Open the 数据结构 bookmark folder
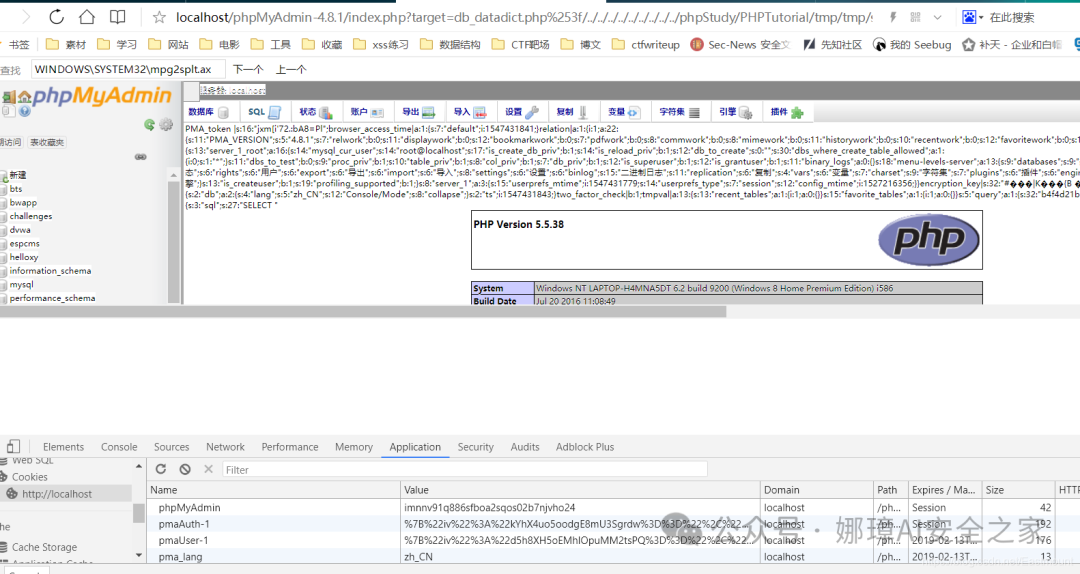Image resolution: width=1080 pixels, height=574 pixels. point(450,45)
